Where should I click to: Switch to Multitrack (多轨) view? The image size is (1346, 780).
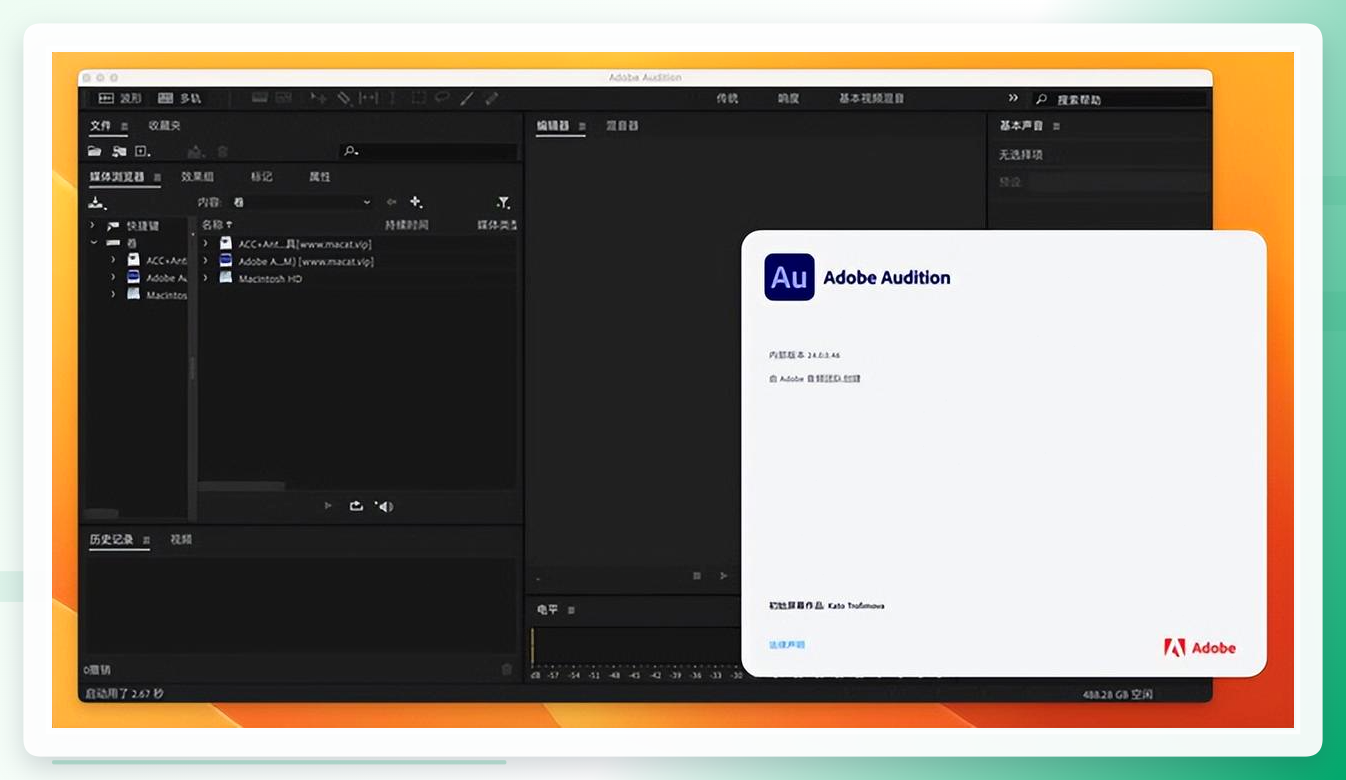[x=180, y=98]
